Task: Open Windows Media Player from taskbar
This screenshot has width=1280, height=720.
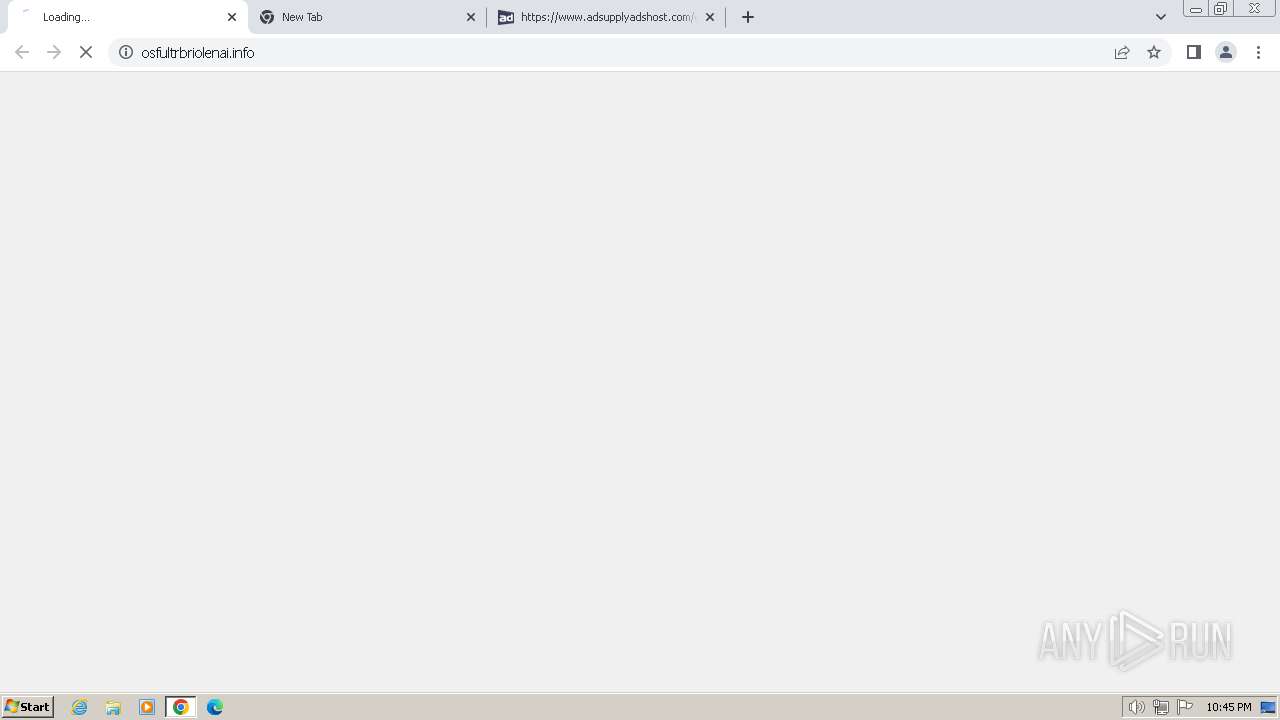Action: 147,707
